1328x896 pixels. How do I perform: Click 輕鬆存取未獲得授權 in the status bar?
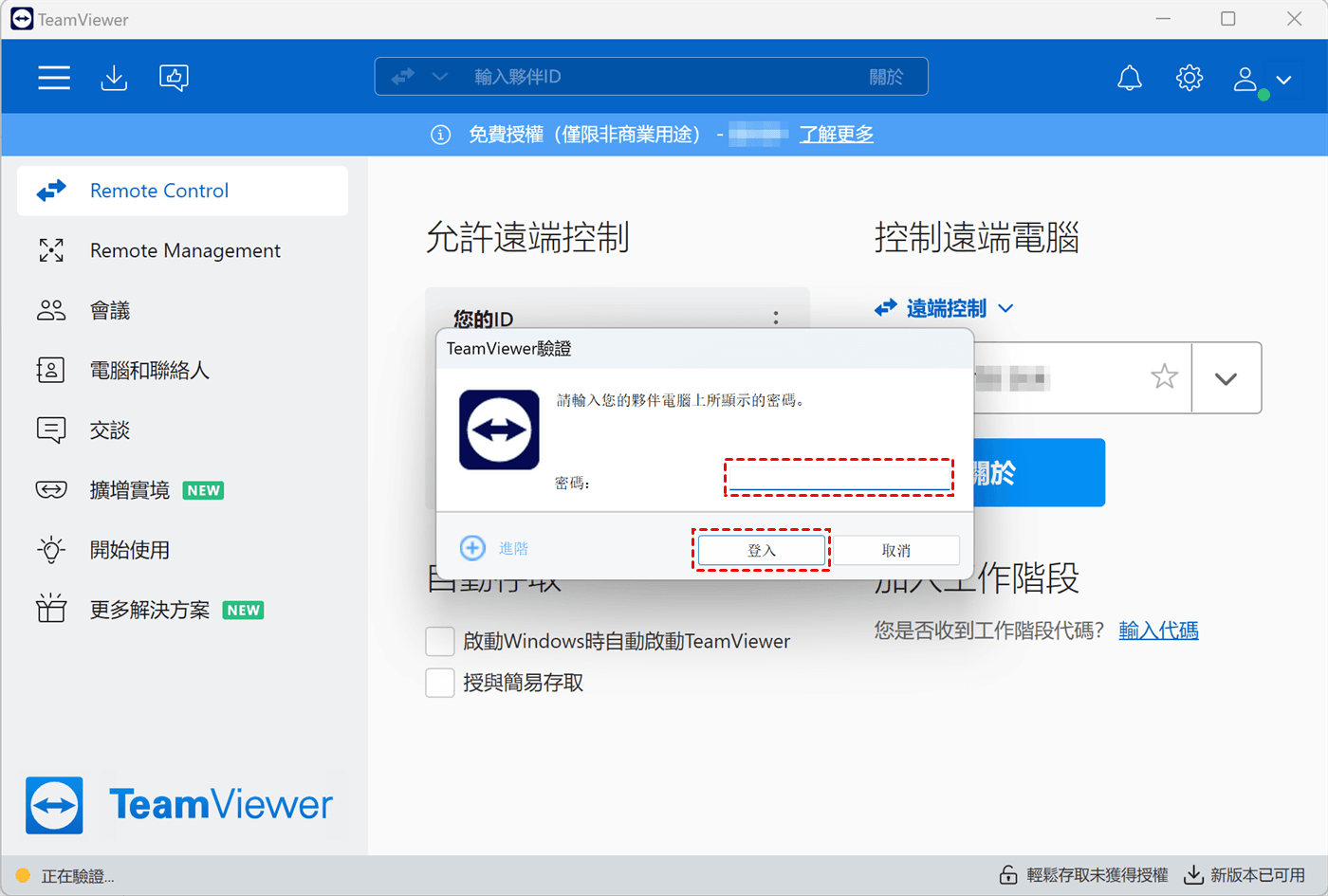click(x=1097, y=875)
